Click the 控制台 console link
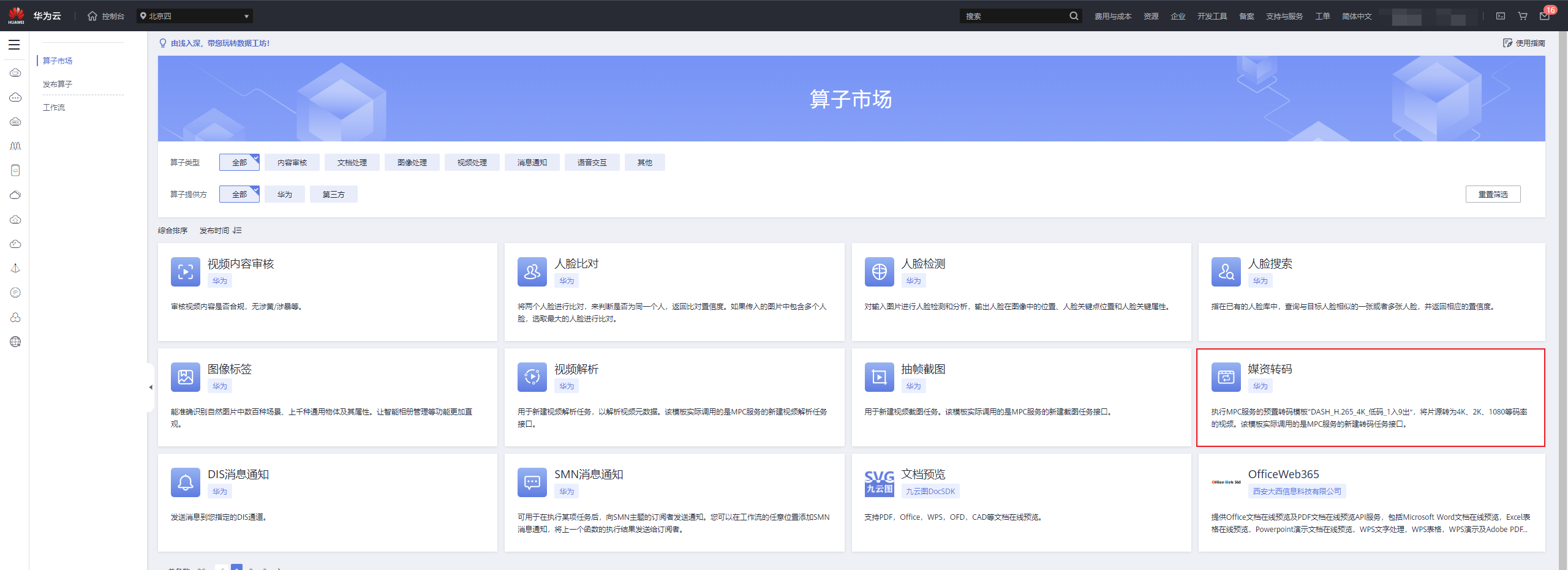The height and width of the screenshot is (570, 1568). (113, 16)
